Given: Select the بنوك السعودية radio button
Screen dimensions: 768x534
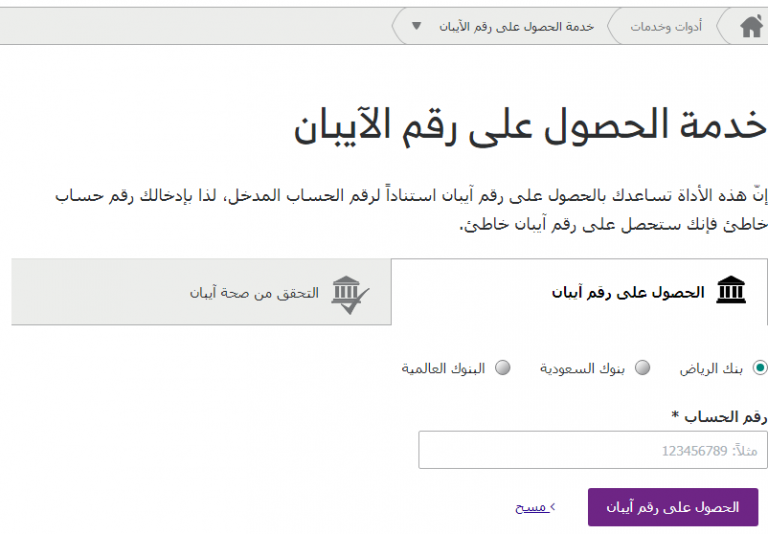Looking at the screenshot, I should pyautogui.click(x=643, y=367).
